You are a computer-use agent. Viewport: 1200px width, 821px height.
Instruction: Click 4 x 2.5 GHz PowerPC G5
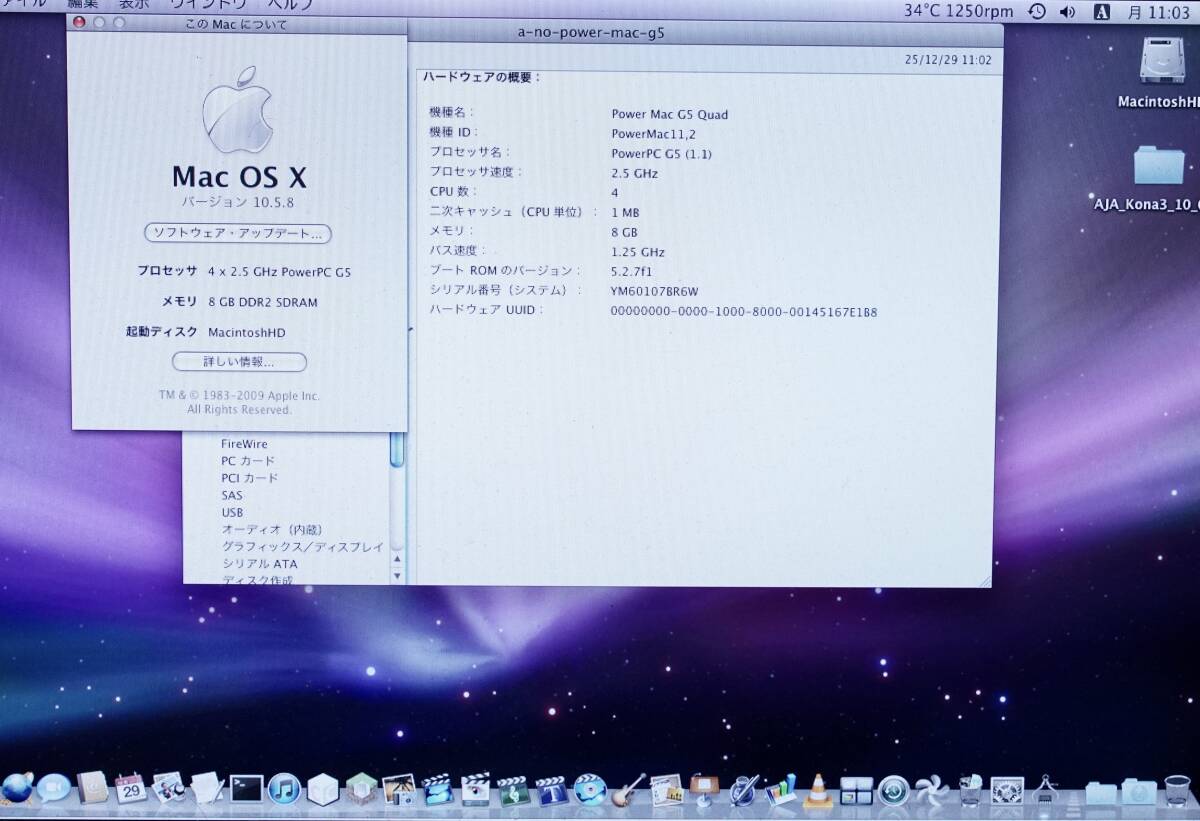[280, 272]
